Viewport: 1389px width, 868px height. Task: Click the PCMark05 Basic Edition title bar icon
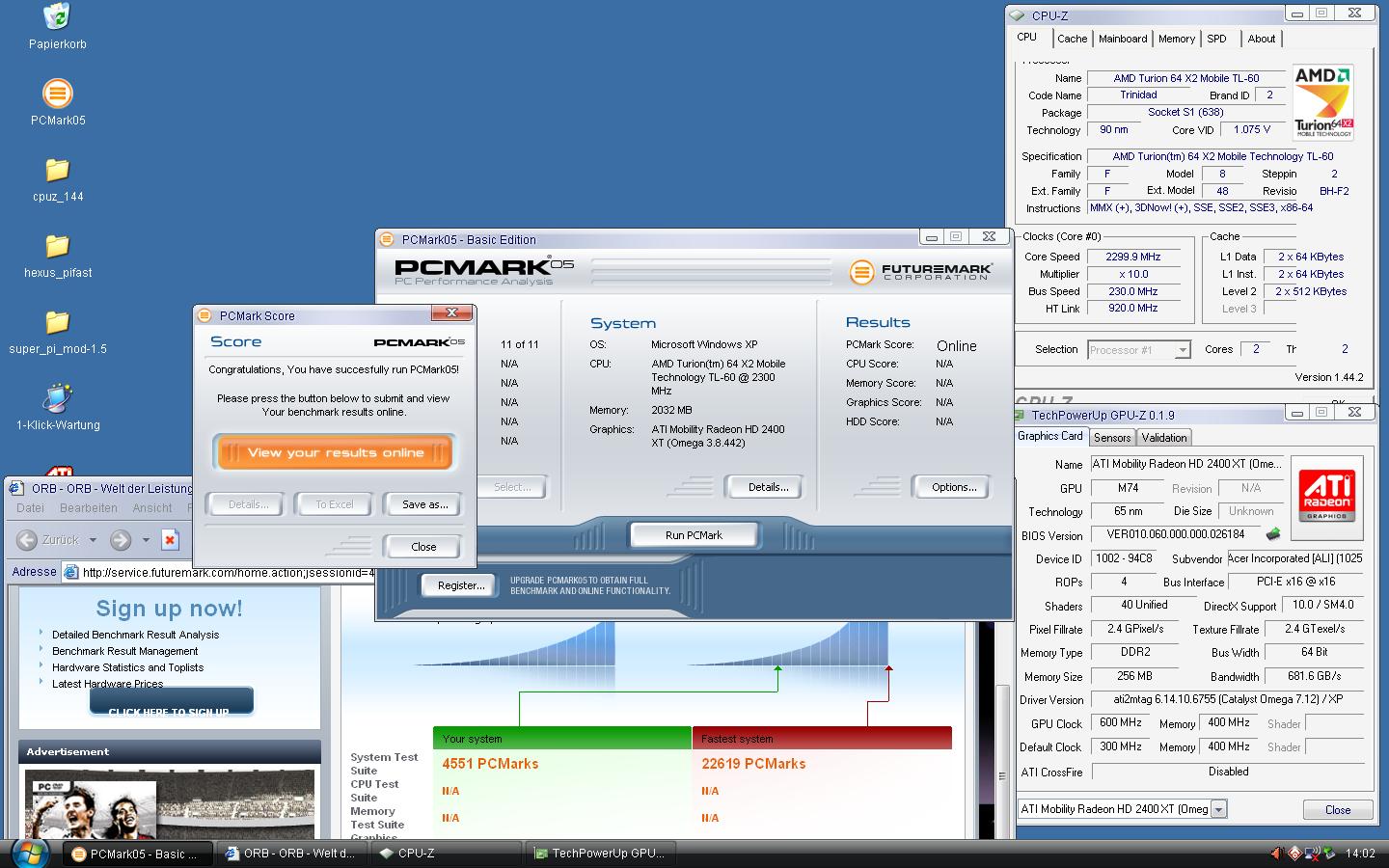[x=387, y=239]
